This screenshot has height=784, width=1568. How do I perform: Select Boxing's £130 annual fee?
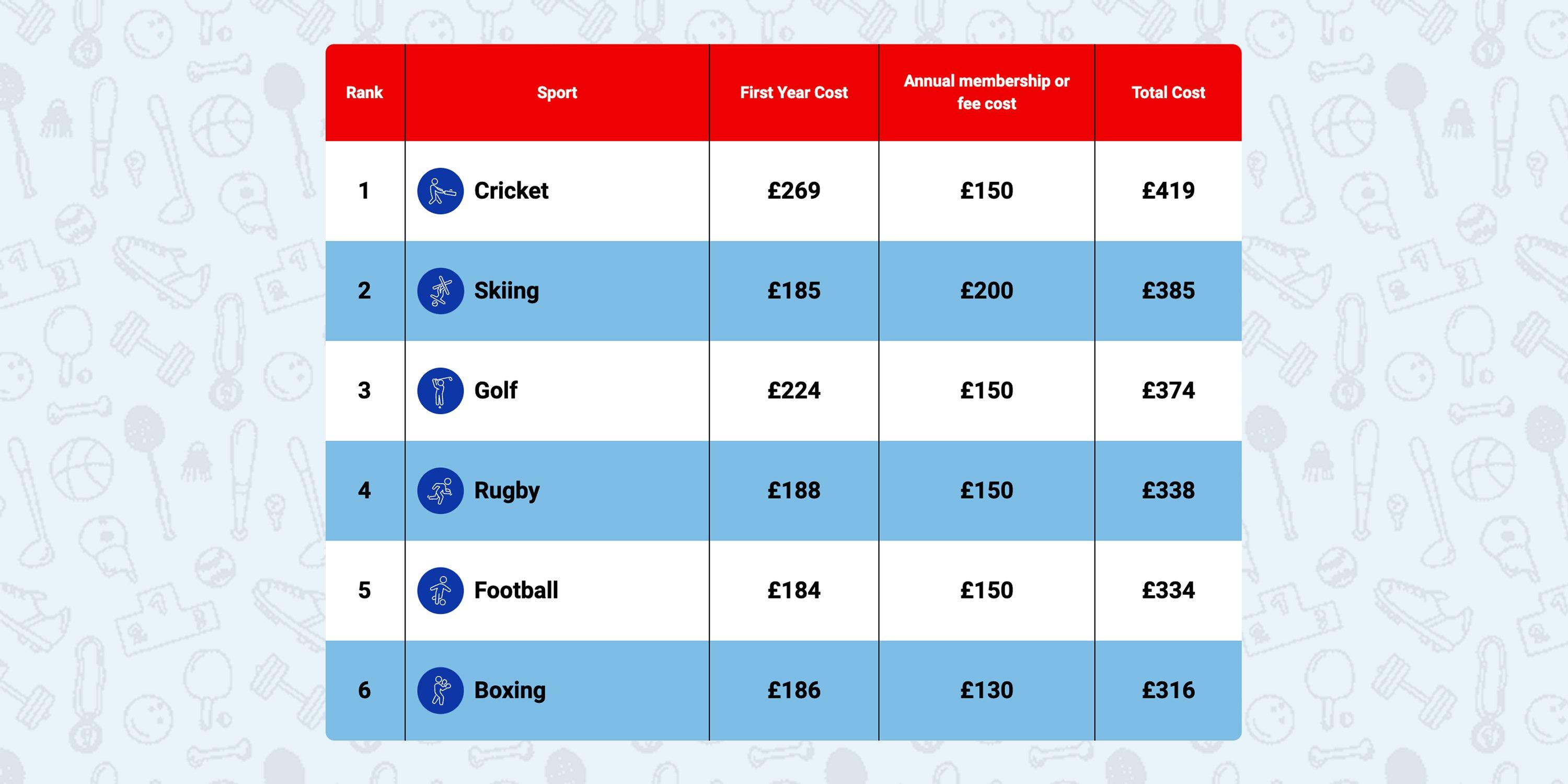pos(986,690)
